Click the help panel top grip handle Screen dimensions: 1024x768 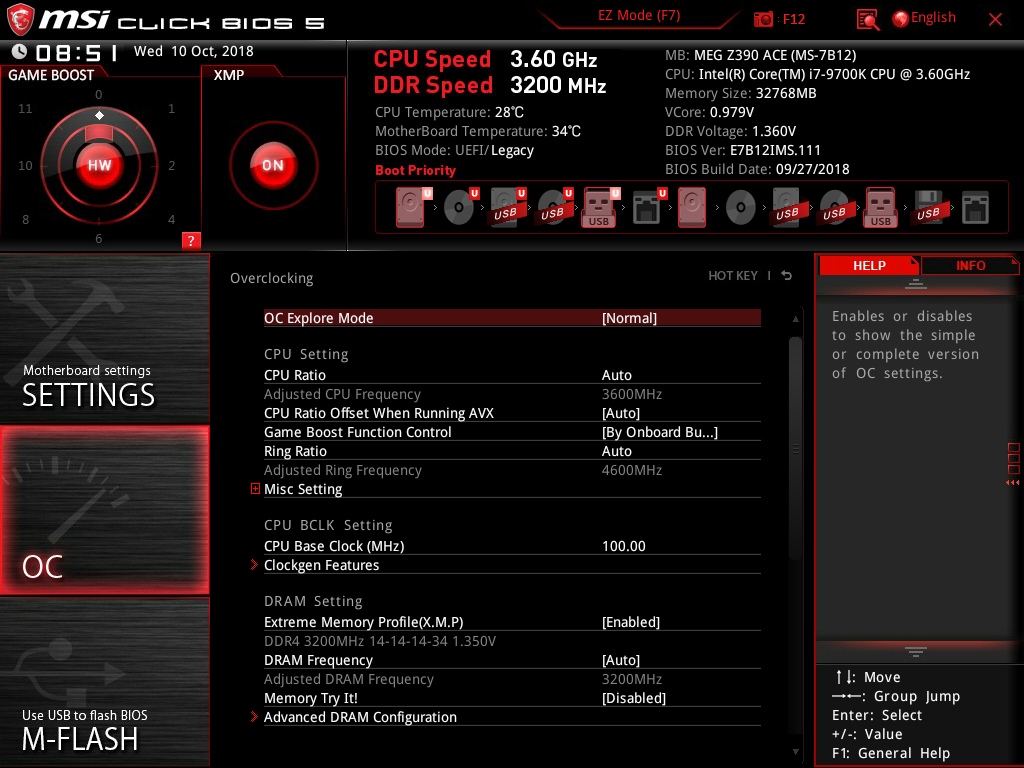916,284
